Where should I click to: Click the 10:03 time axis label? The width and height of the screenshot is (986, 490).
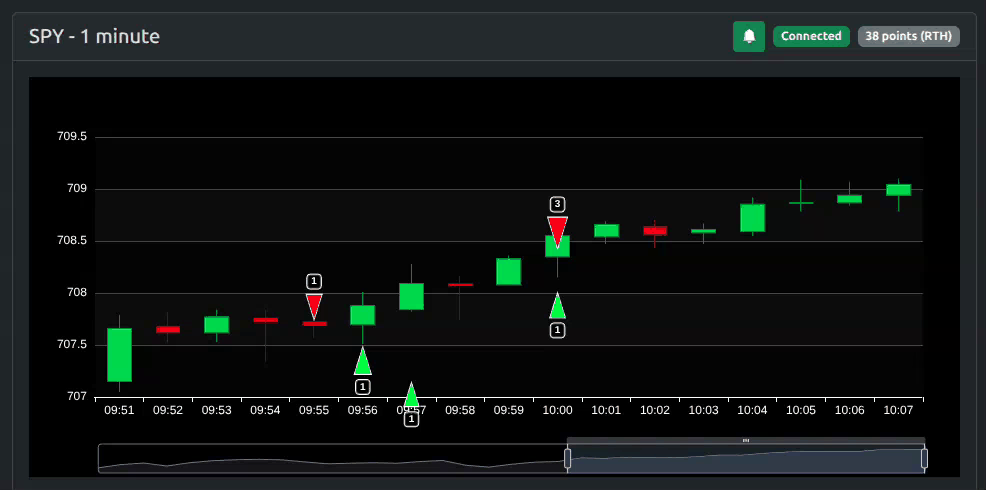pyautogui.click(x=704, y=410)
